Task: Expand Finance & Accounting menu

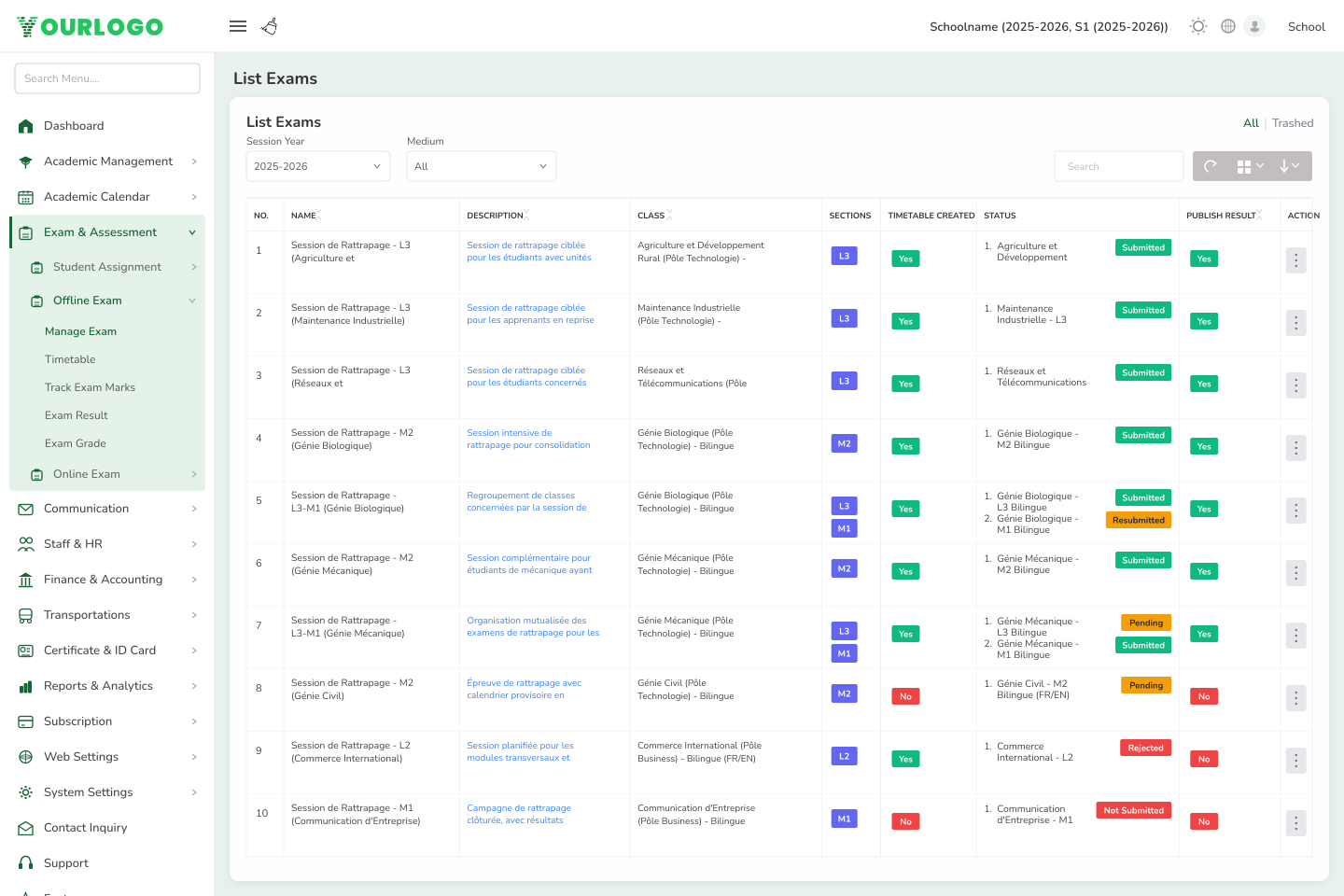Action: tap(107, 580)
